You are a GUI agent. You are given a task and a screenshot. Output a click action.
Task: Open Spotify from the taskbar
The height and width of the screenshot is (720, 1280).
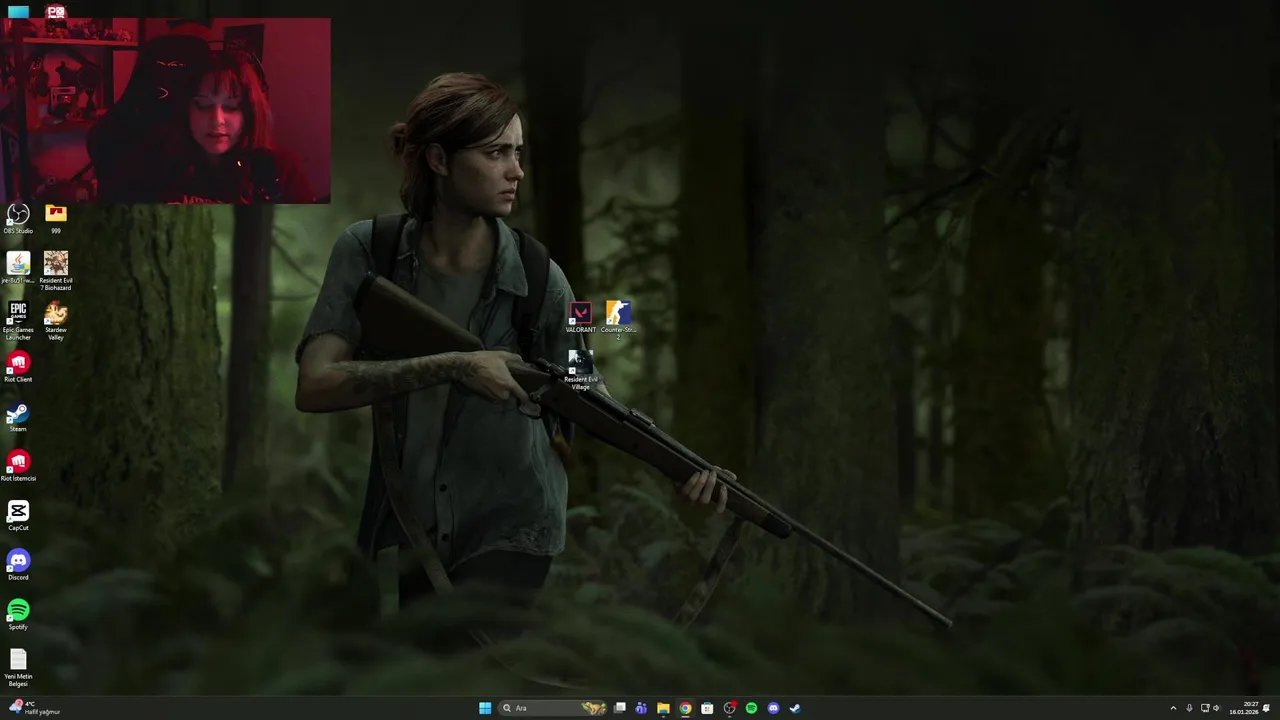tap(751, 708)
